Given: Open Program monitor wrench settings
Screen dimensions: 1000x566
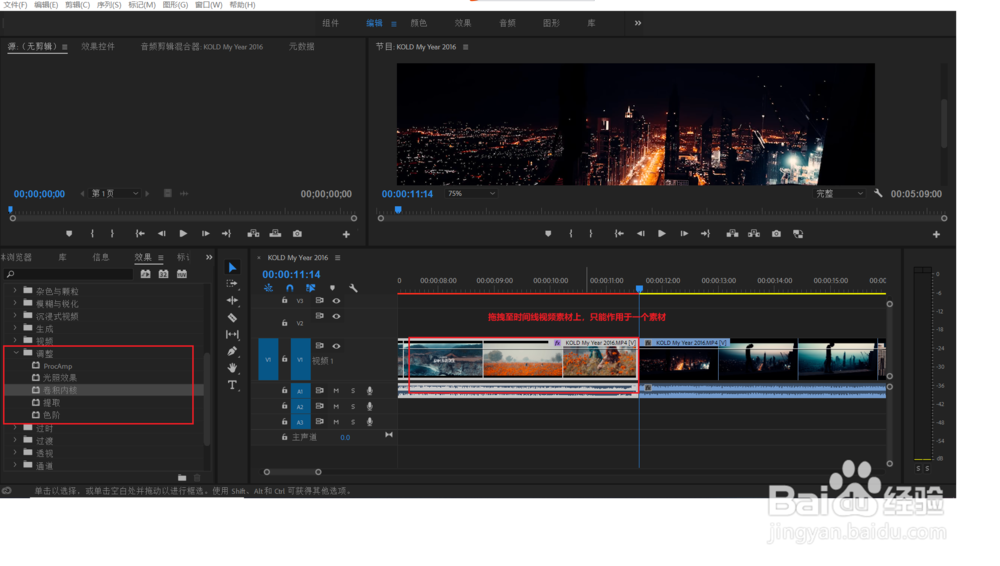Looking at the screenshot, I should click(x=878, y=193).
